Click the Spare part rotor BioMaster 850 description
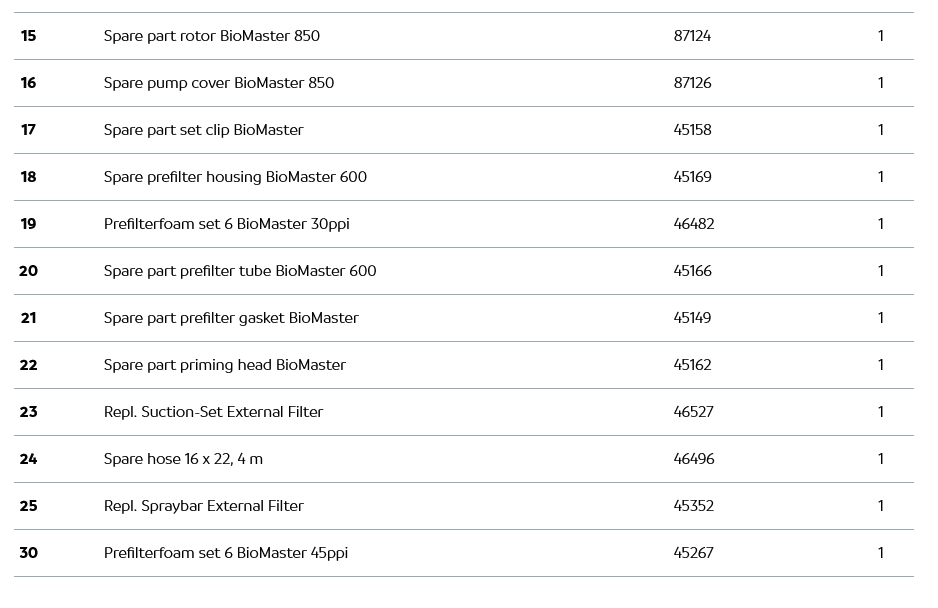 [212, 36]
